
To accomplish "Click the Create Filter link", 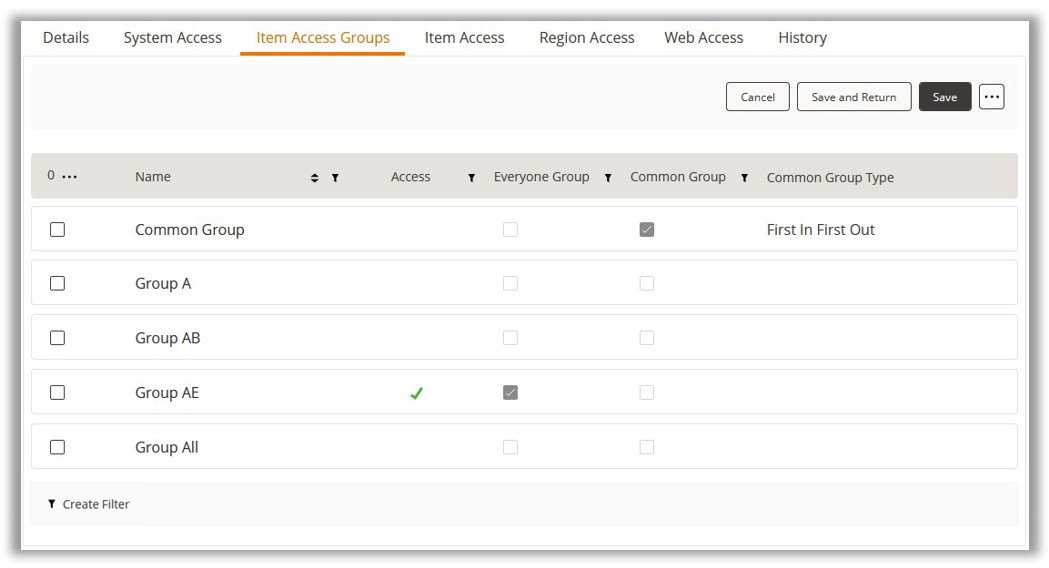I will [96, 504].
